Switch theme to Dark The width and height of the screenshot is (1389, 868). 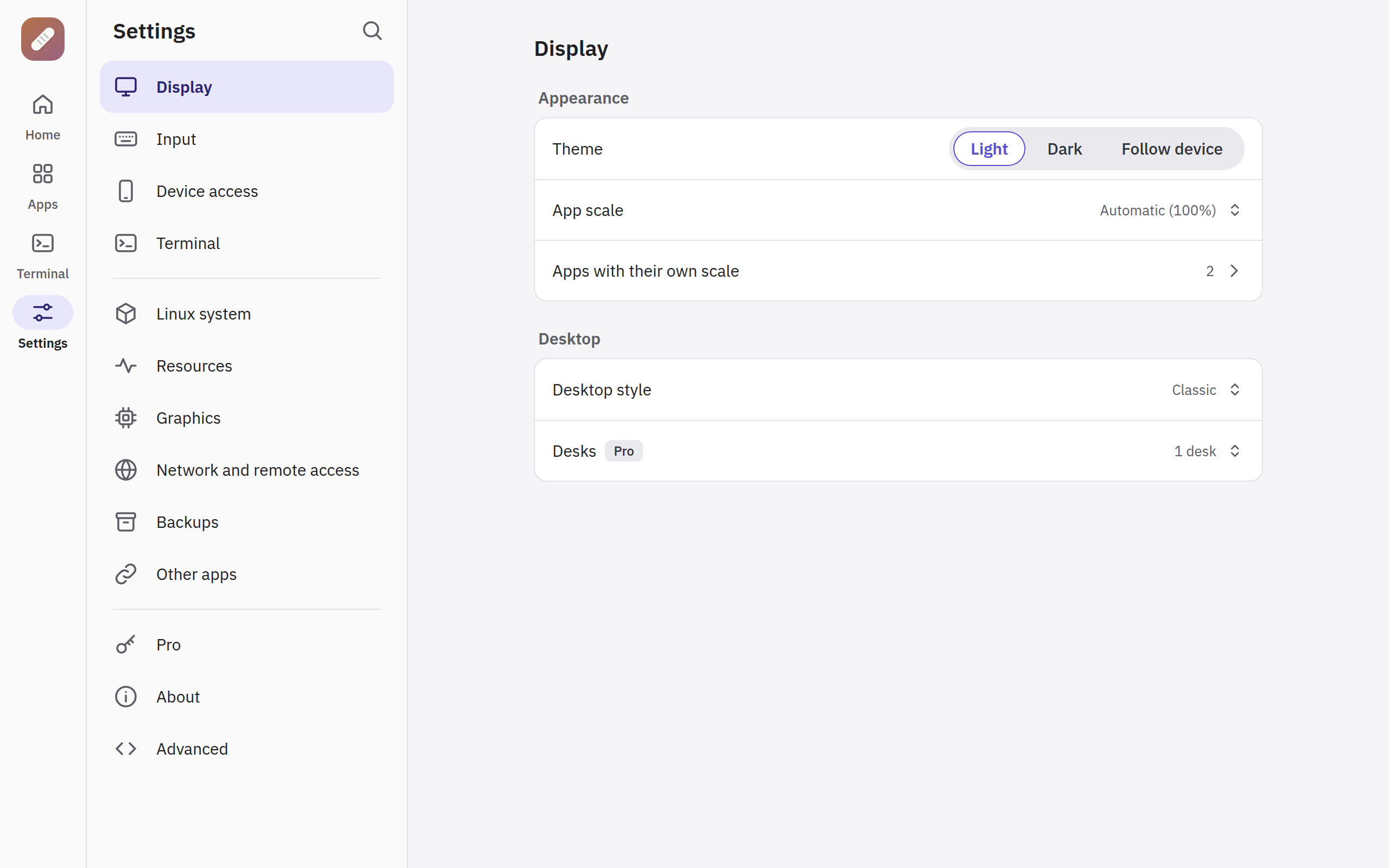(1064, 149)
